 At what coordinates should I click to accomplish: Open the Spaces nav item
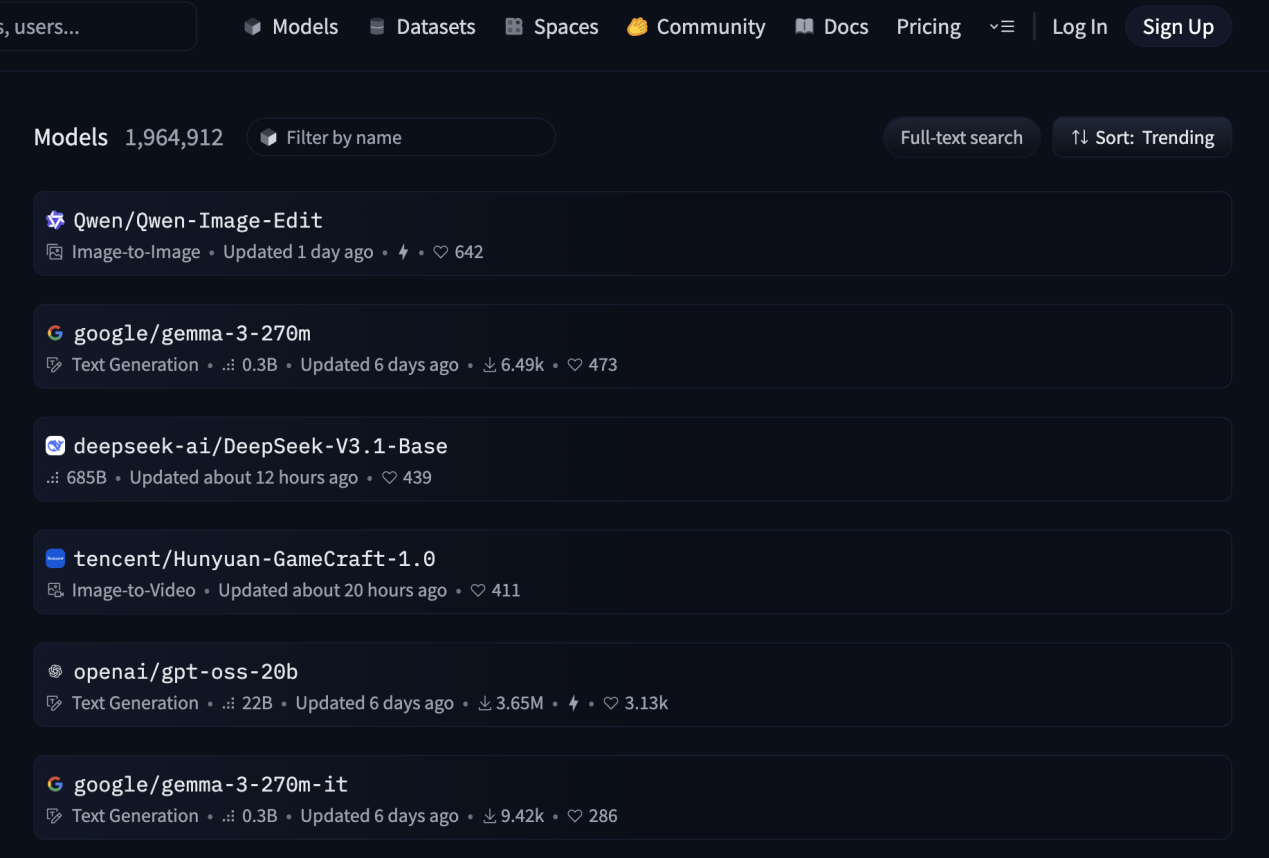[x=552, y=27]
